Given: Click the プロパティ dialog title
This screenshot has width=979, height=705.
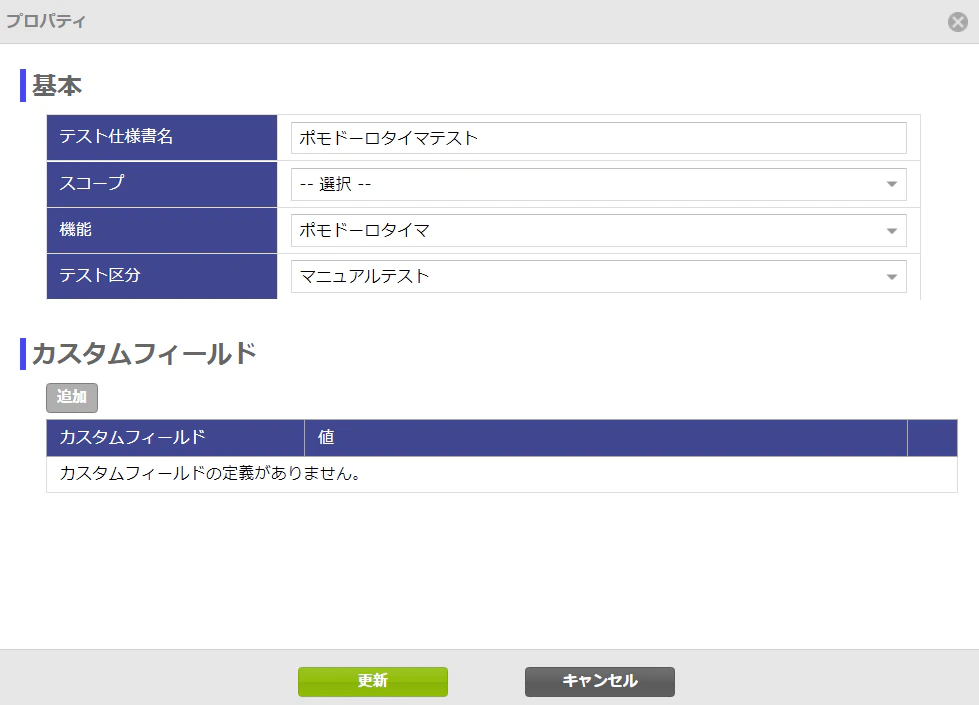Looking at the screenshot, I should 46,21.
